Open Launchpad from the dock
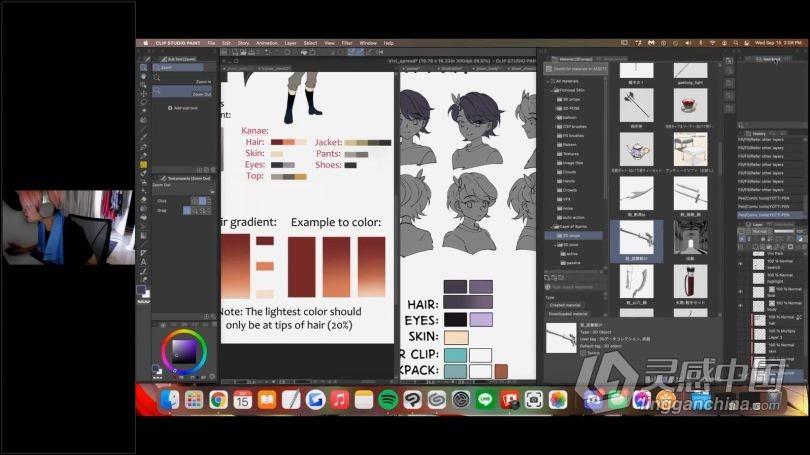This screenshot has height=455, width=810. 194,400
